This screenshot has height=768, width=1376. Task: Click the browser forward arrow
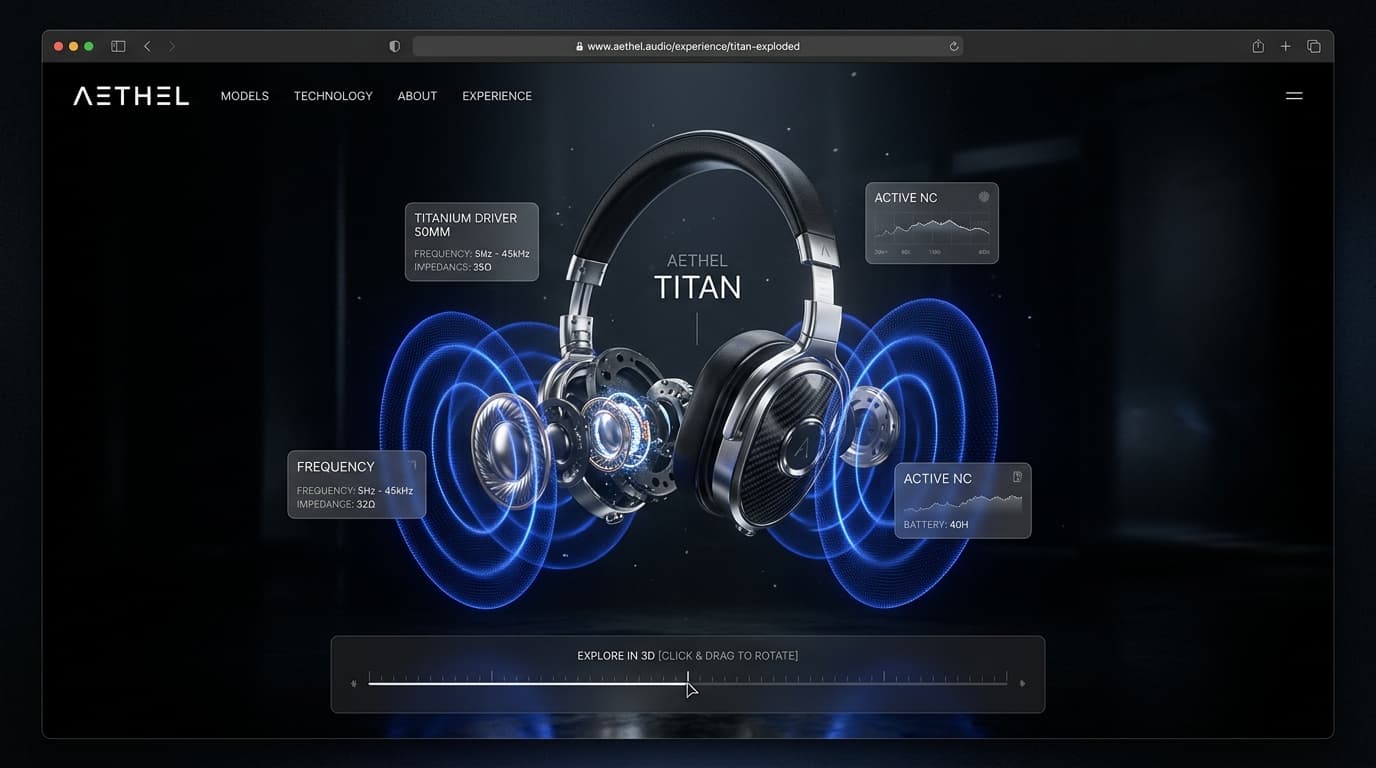pos(172,46)
